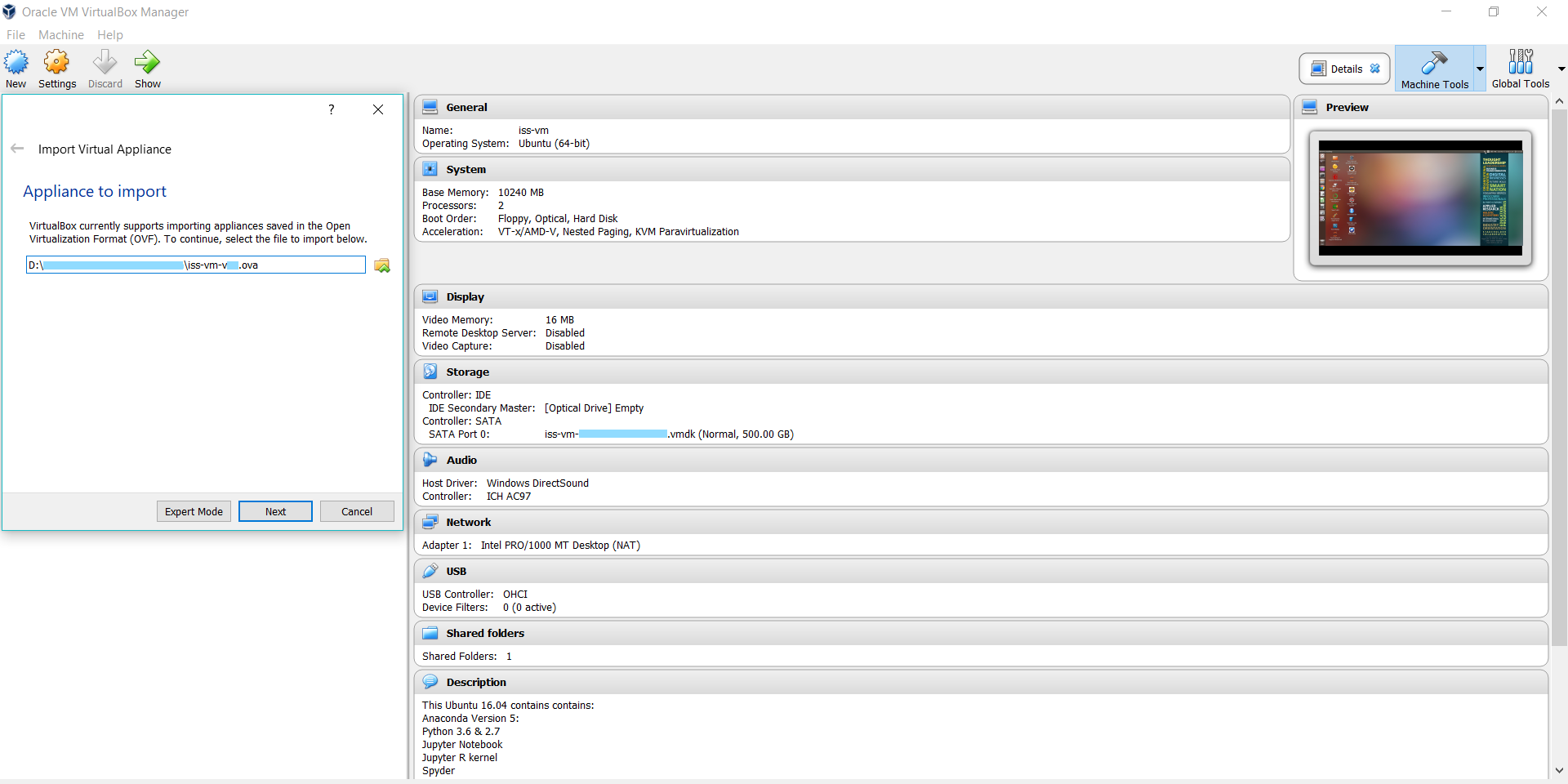
Task: Click the General section header title
Action: (466, 107)
